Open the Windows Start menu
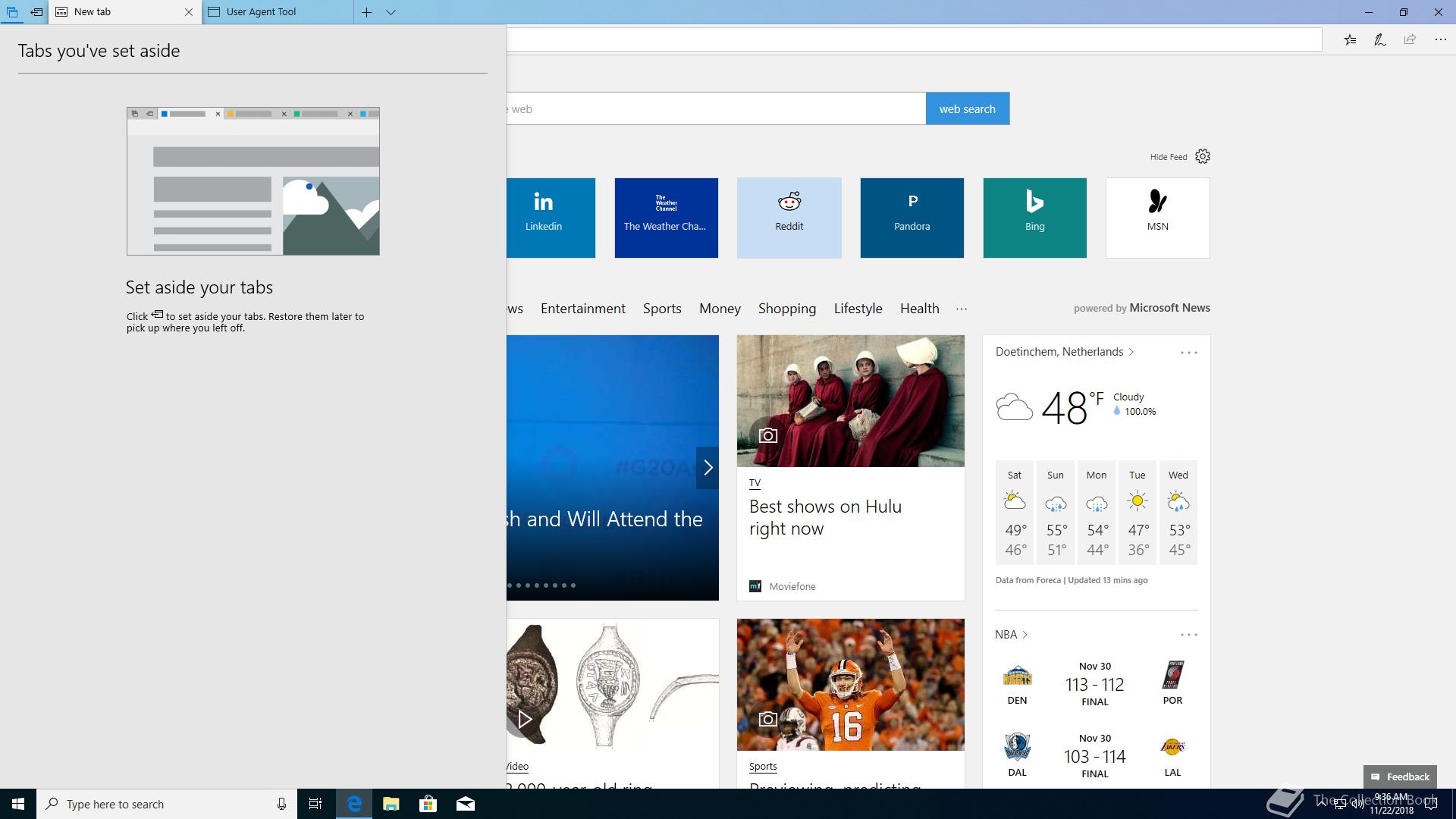Viewport: 1456px width, 819px height. click(18, 804)
